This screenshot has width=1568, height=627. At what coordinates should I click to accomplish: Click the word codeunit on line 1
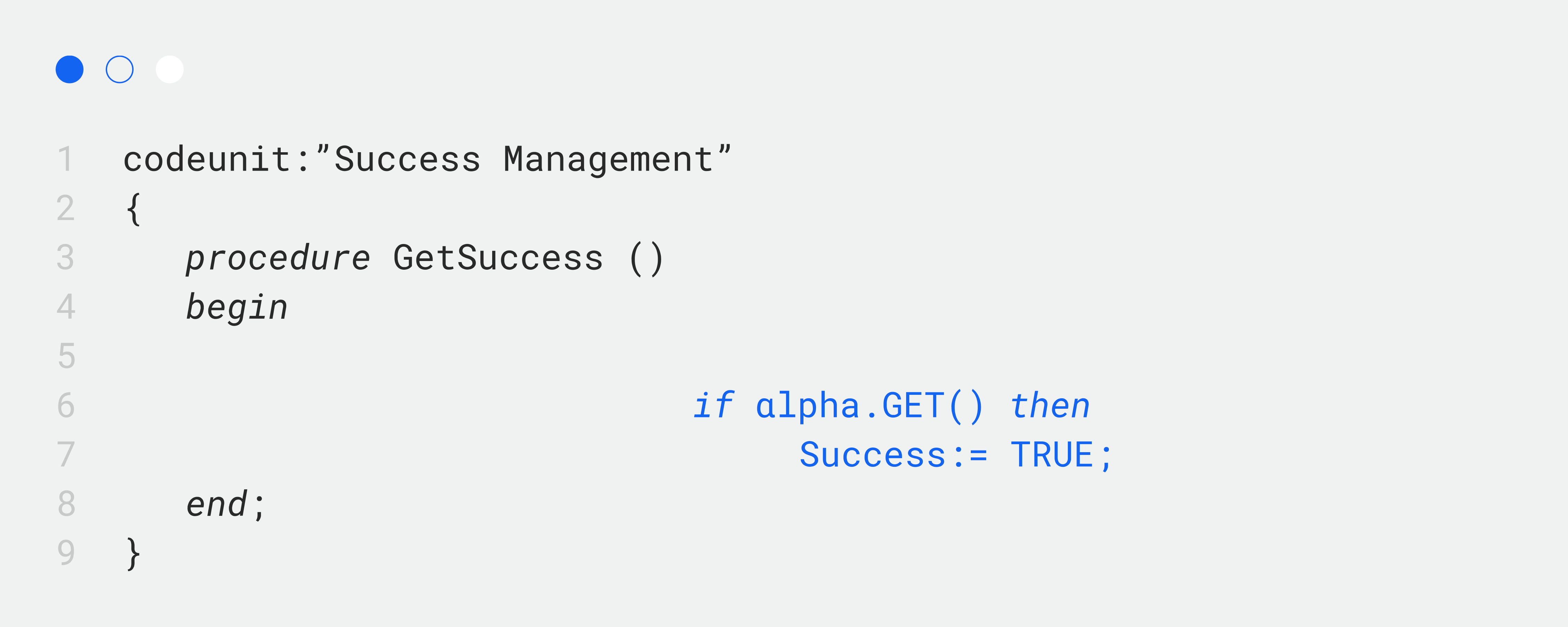208,159
